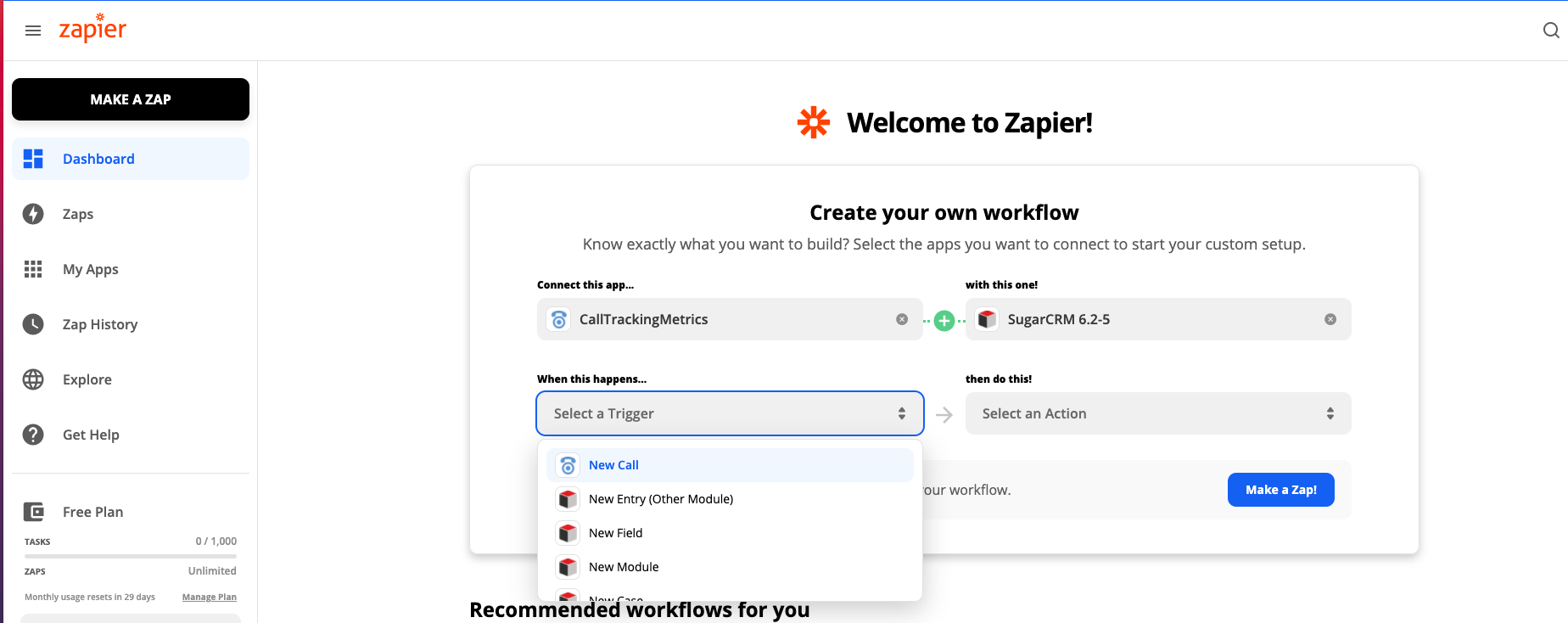The height and width of the screenshot is (623, 1568).
Task: Click the New Module option icon
Action: [568, 567]
